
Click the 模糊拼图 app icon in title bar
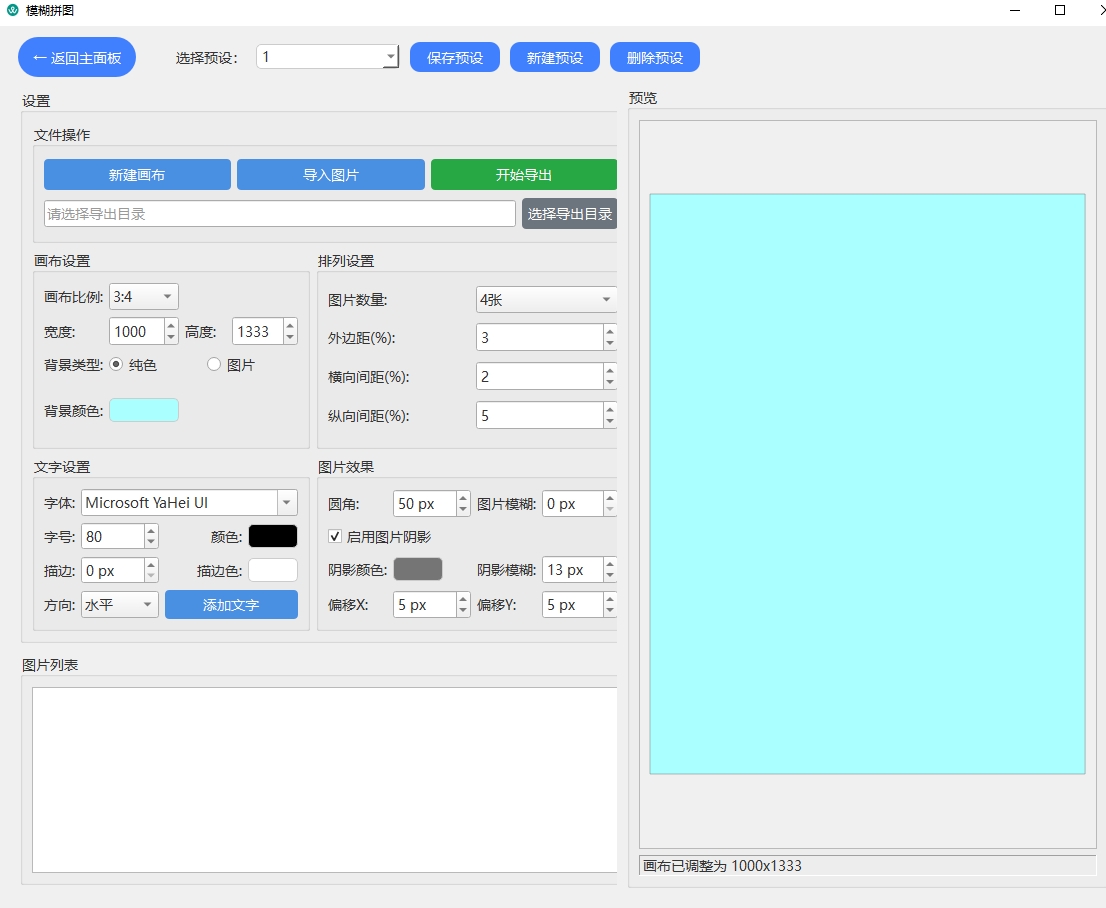(13, 11)
